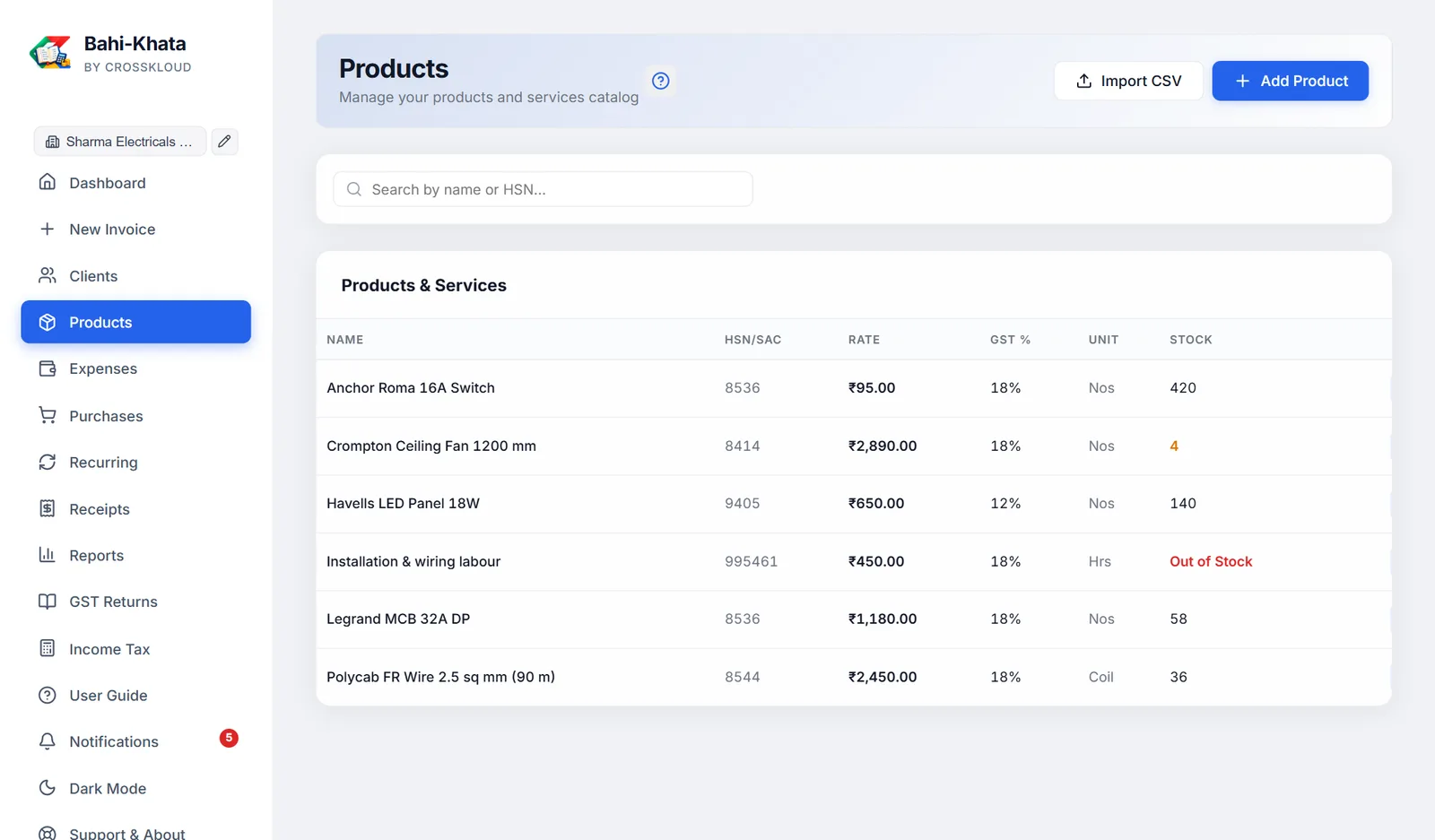Image resolution: width=1435 pixels, height=840 pixels.
Task: Click the plus icon for New Invoice
Action: pos(48,229)
